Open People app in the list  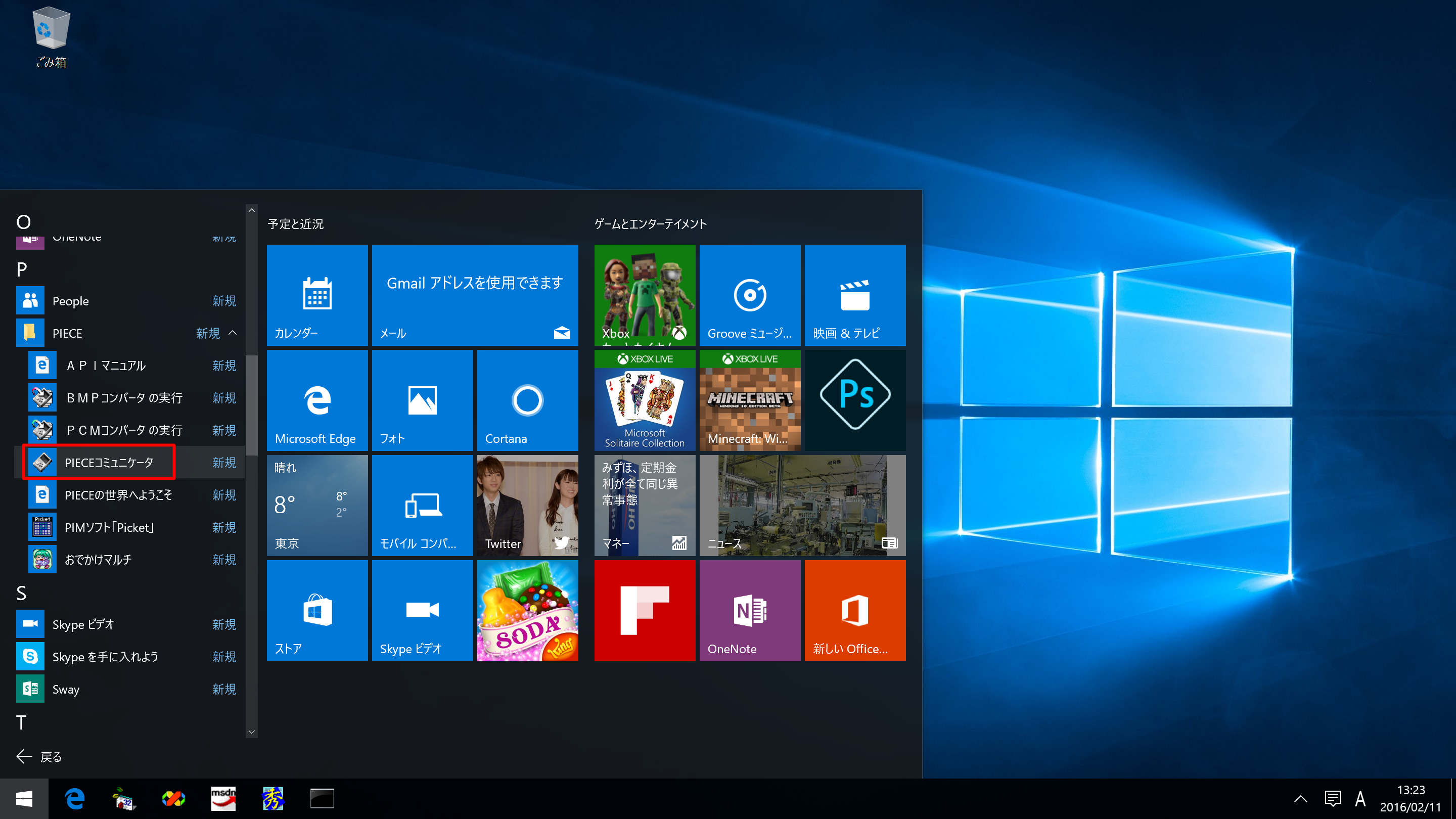tap(129, 301)
